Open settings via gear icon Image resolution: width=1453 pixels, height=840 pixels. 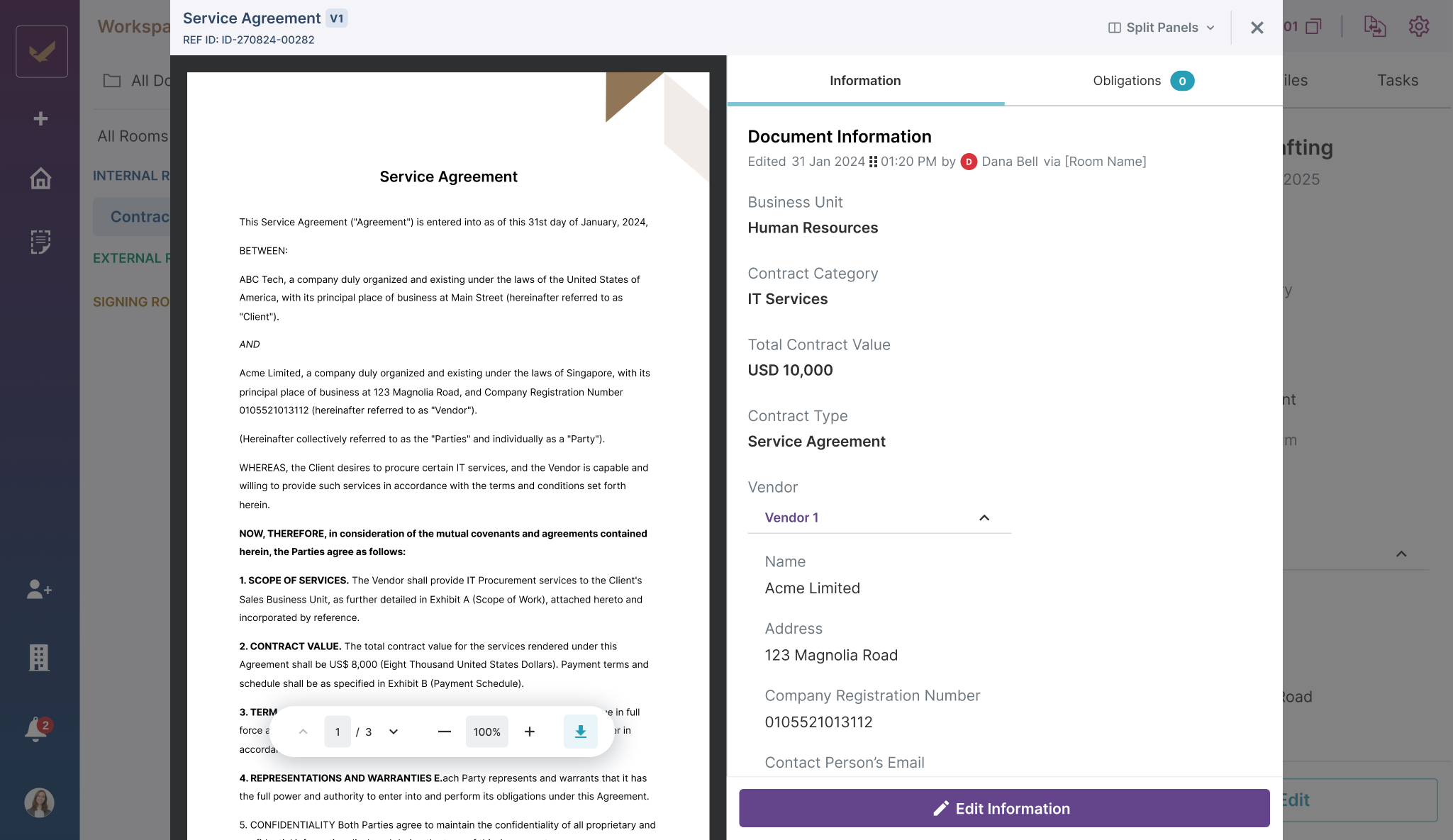[x=1418, y=26]
